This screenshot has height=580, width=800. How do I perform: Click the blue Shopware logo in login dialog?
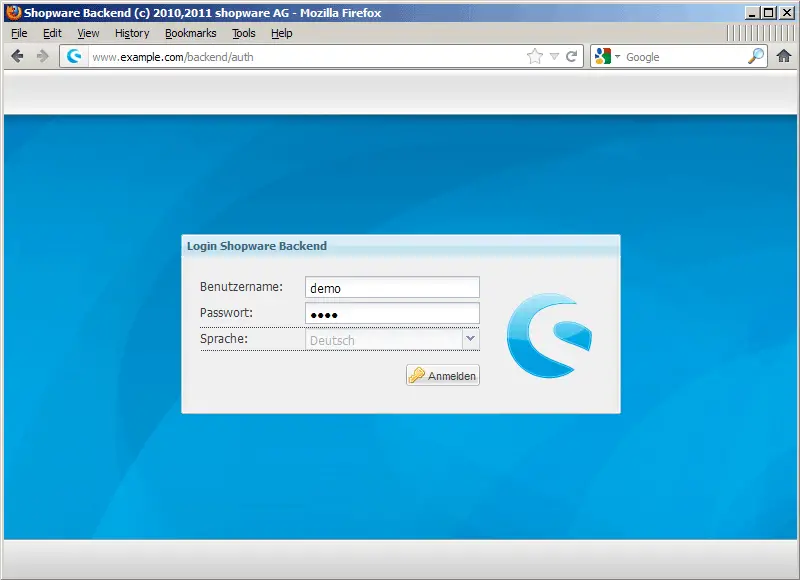point(548,336)
